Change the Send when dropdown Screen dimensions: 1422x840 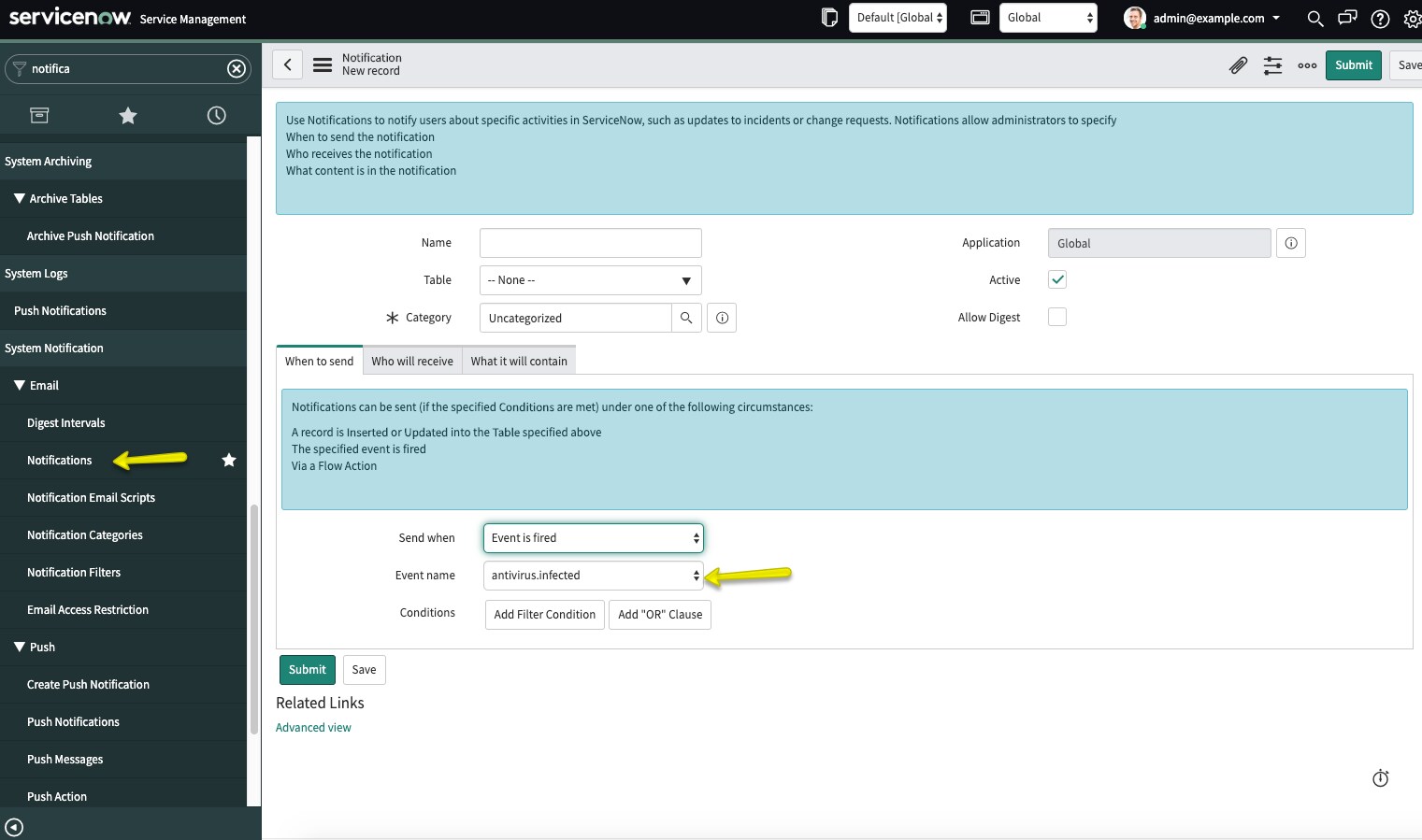593,537
